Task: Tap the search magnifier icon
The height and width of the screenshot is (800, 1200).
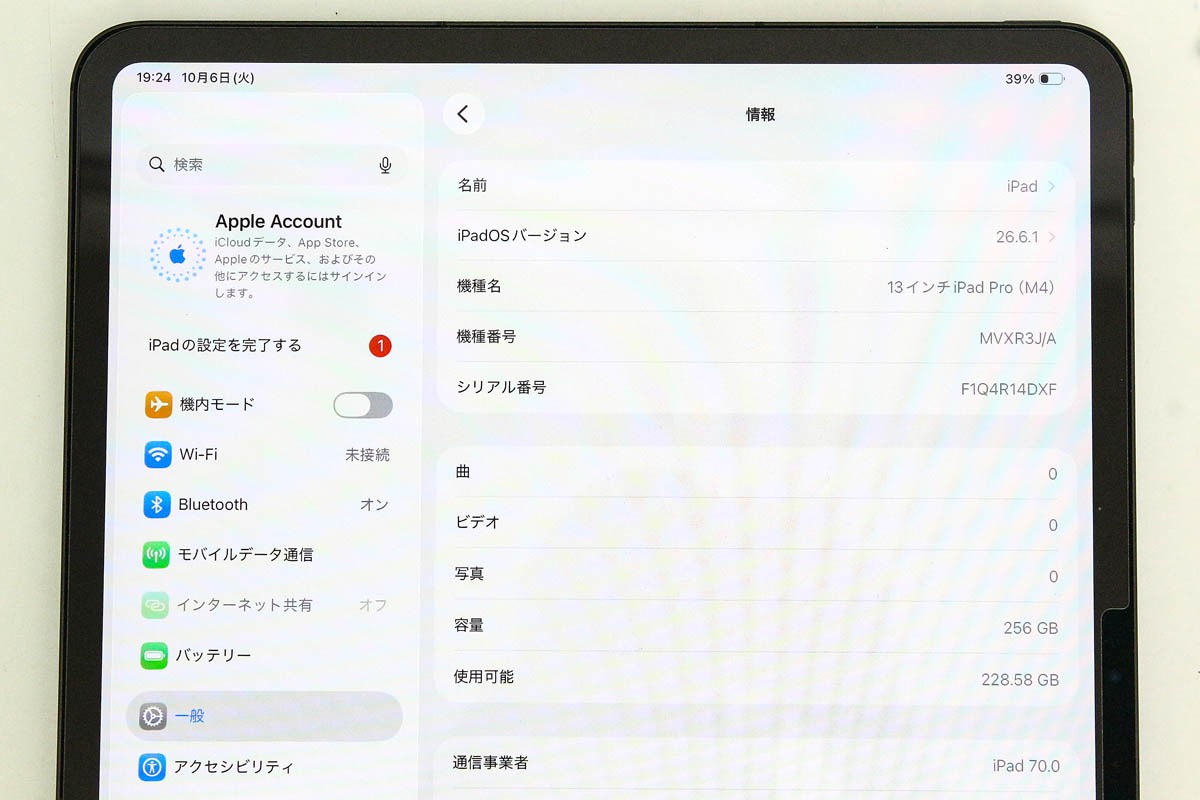Action: [x=156, y=164]
